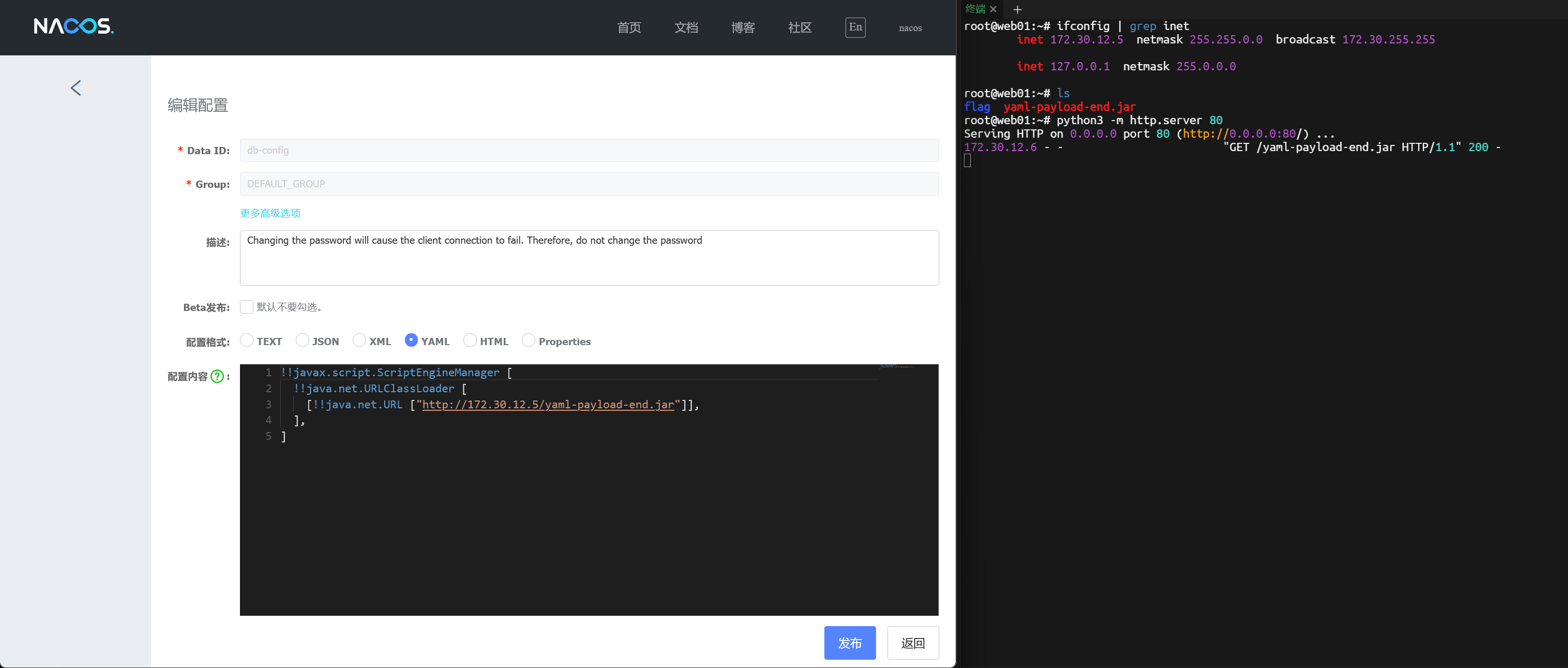Choose the XML format option
The width and height of the screenshot is (1568, 668).
pos(359,340)
